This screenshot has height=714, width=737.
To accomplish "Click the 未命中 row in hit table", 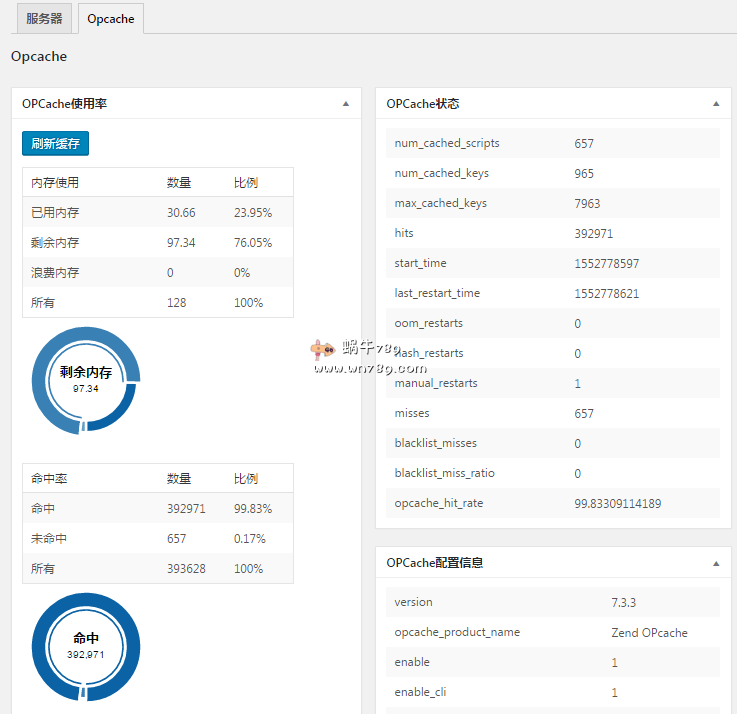I will pyautogui.click(x=157, y=539).
